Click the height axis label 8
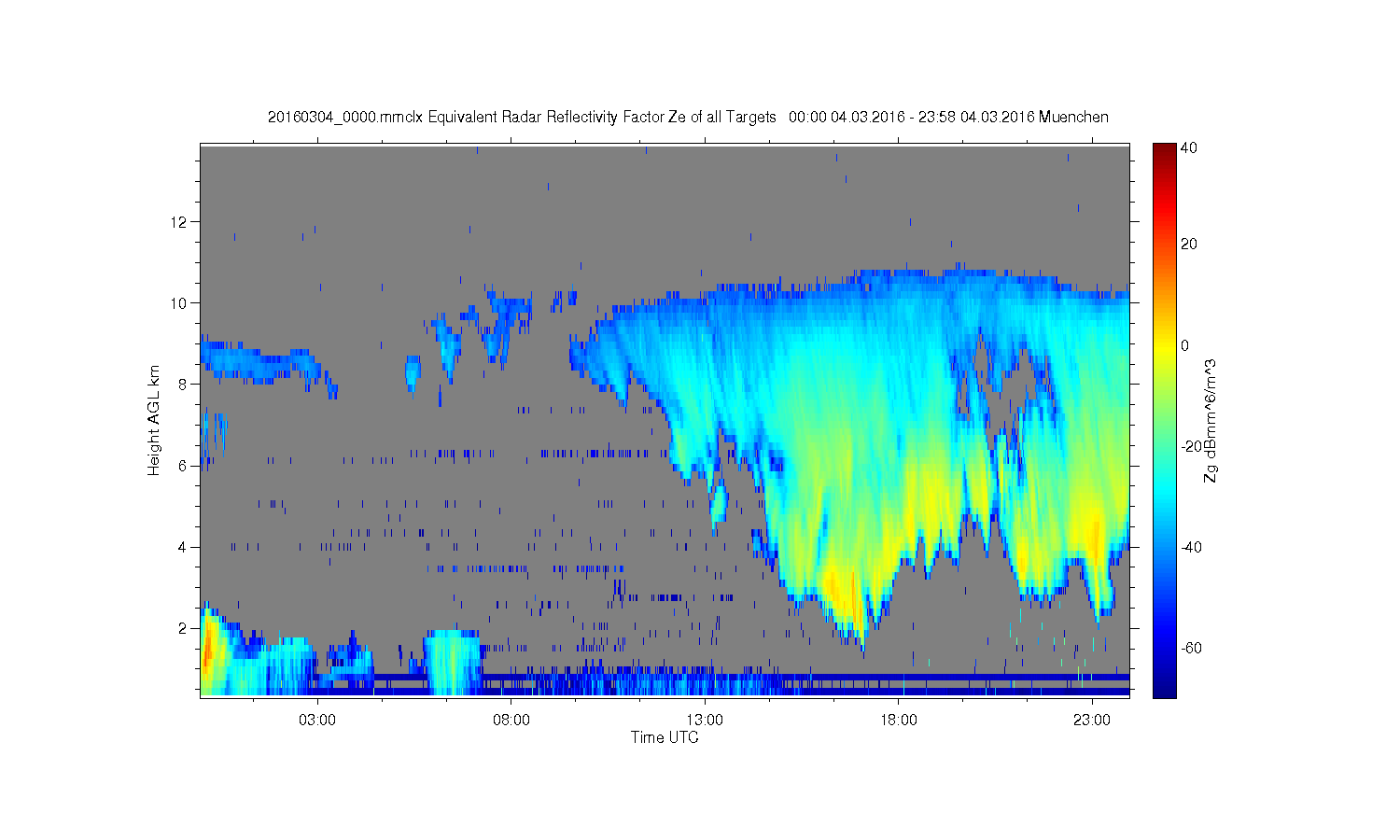The image size is (1400, 840). point(183,384)
